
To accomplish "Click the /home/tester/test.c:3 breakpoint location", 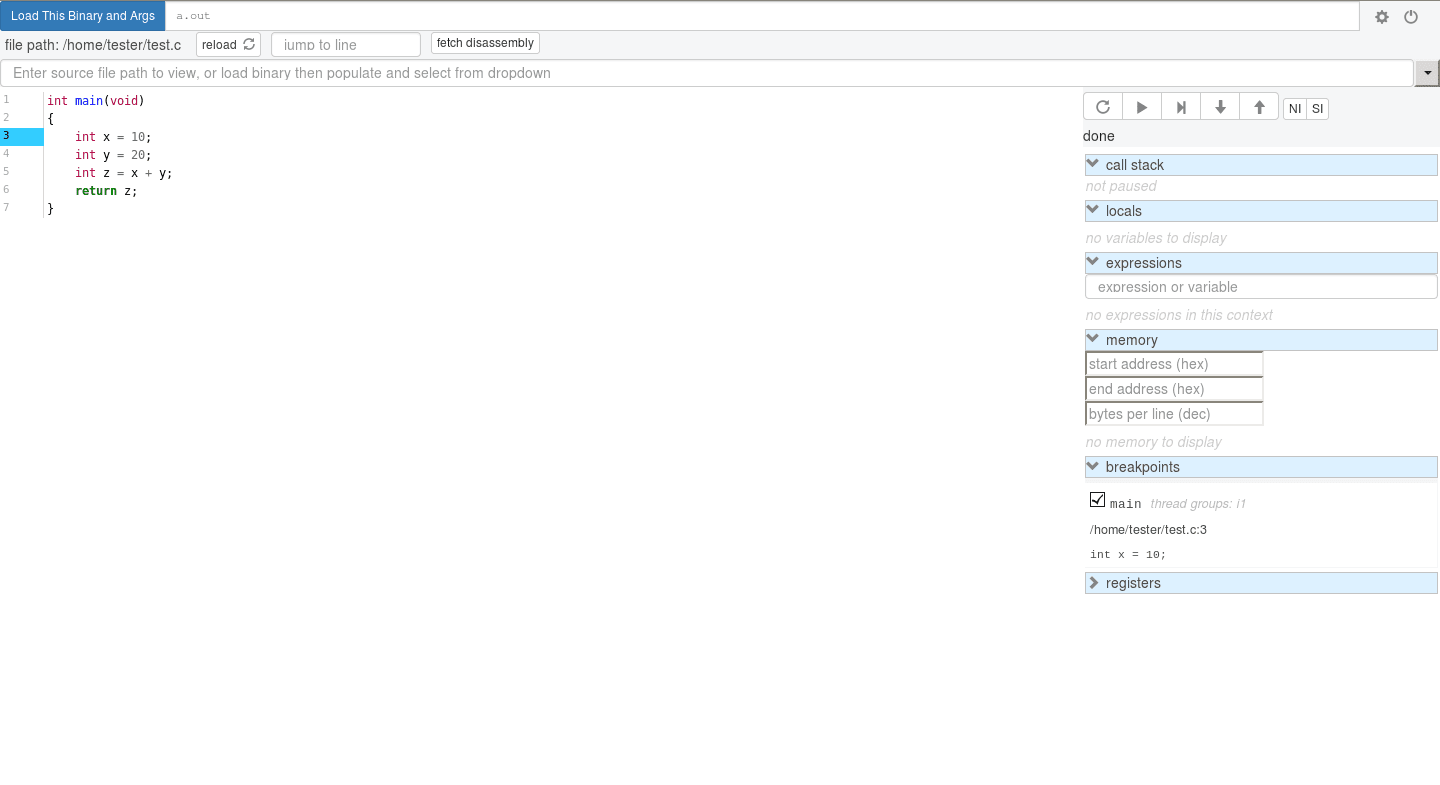I will pyautogui.click(x=1148, y=530).
